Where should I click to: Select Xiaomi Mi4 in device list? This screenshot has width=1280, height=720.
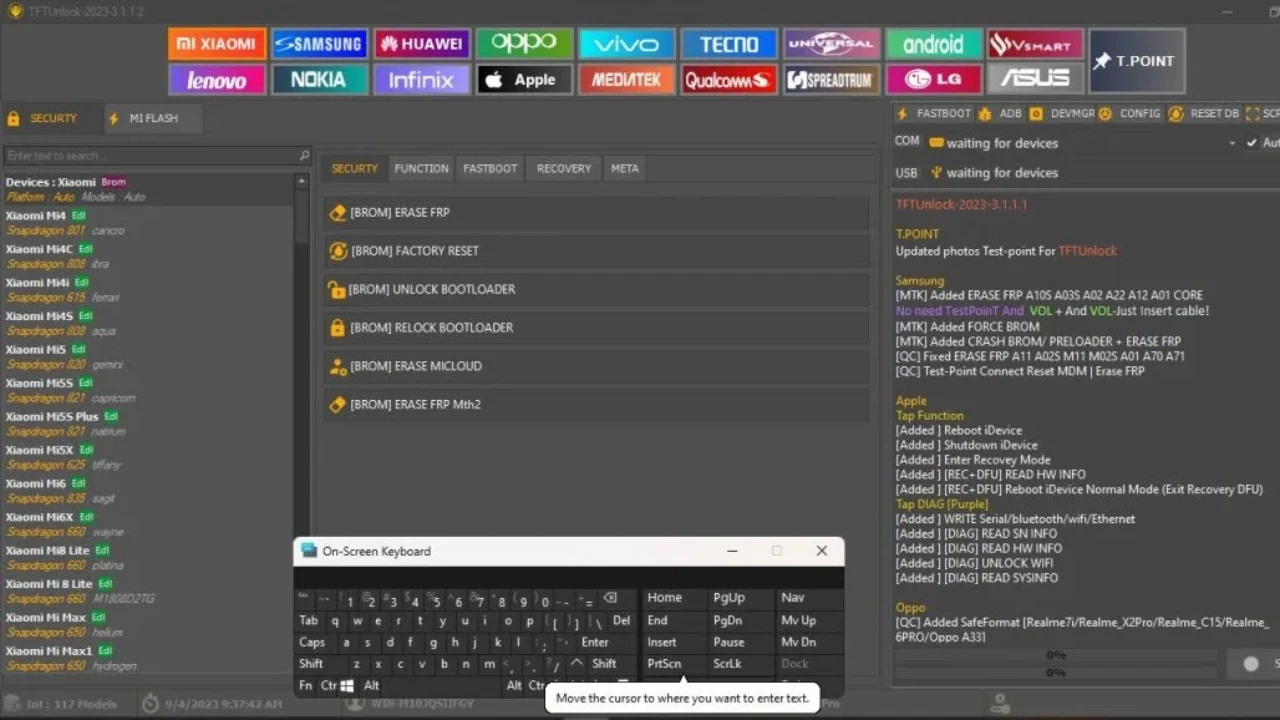148,222
